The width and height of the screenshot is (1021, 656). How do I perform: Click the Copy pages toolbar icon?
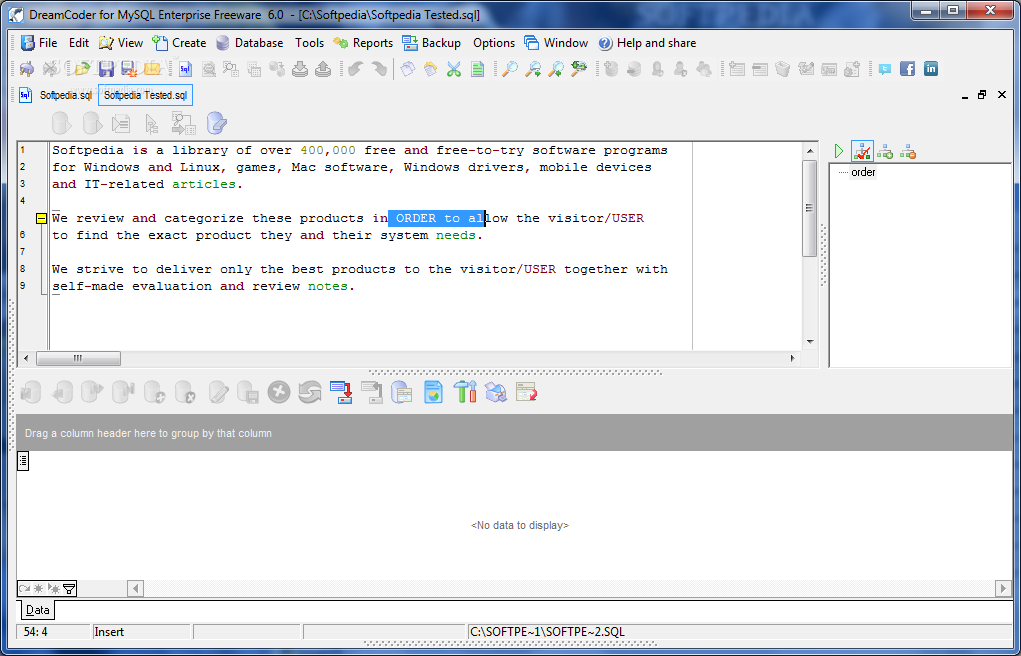(x=408, y=68)
